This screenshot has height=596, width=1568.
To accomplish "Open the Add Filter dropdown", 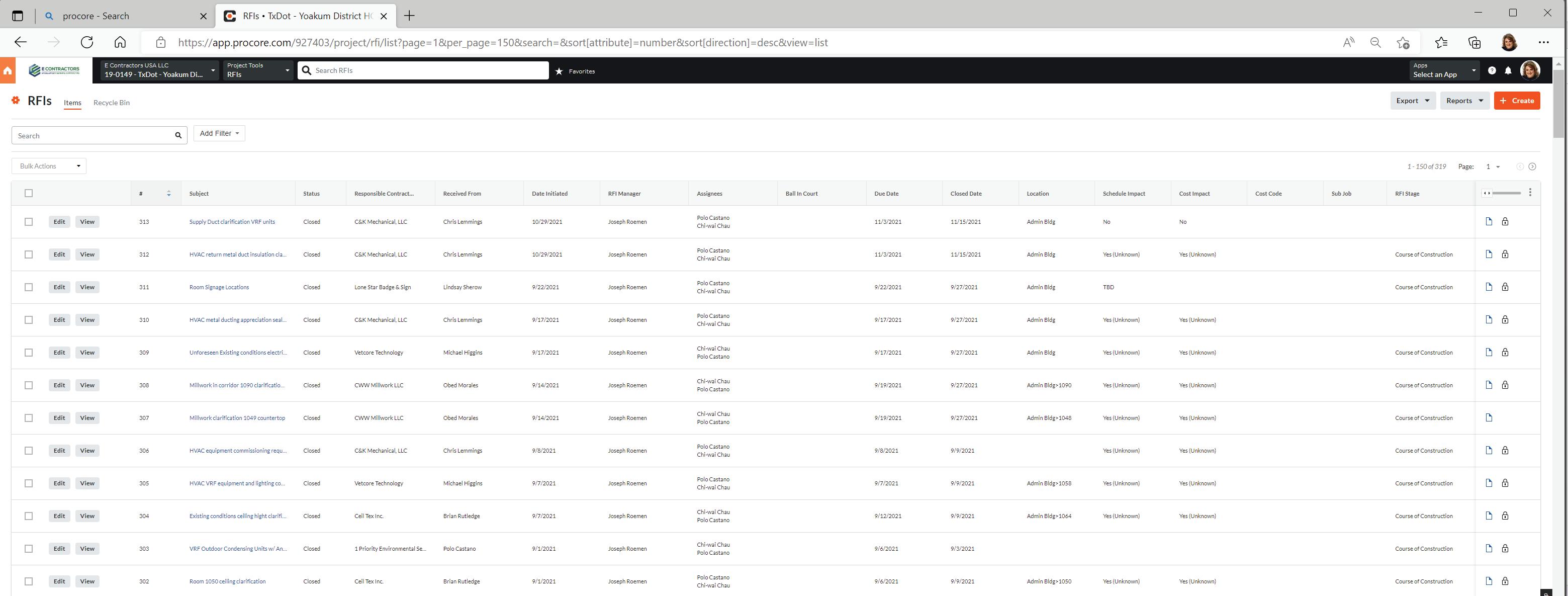I will (x=219, y=133).
